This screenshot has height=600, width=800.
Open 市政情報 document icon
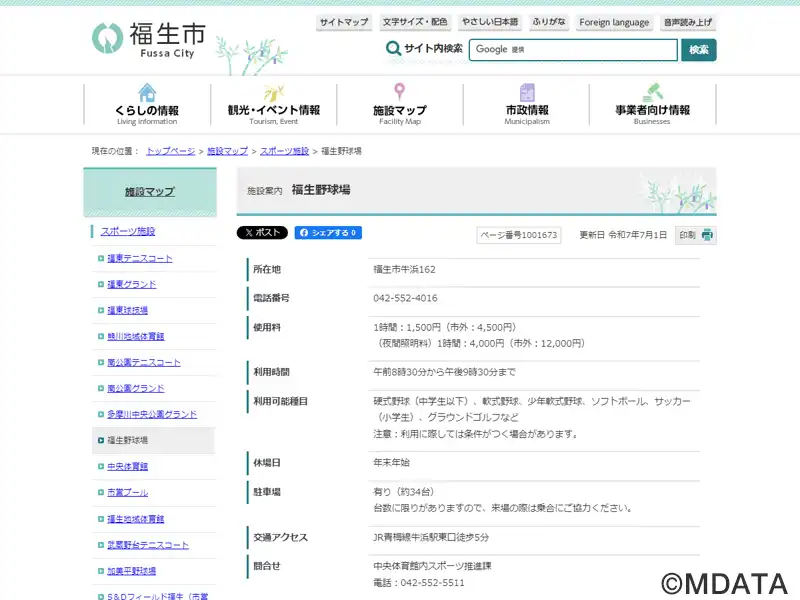[x=527, y=93]
